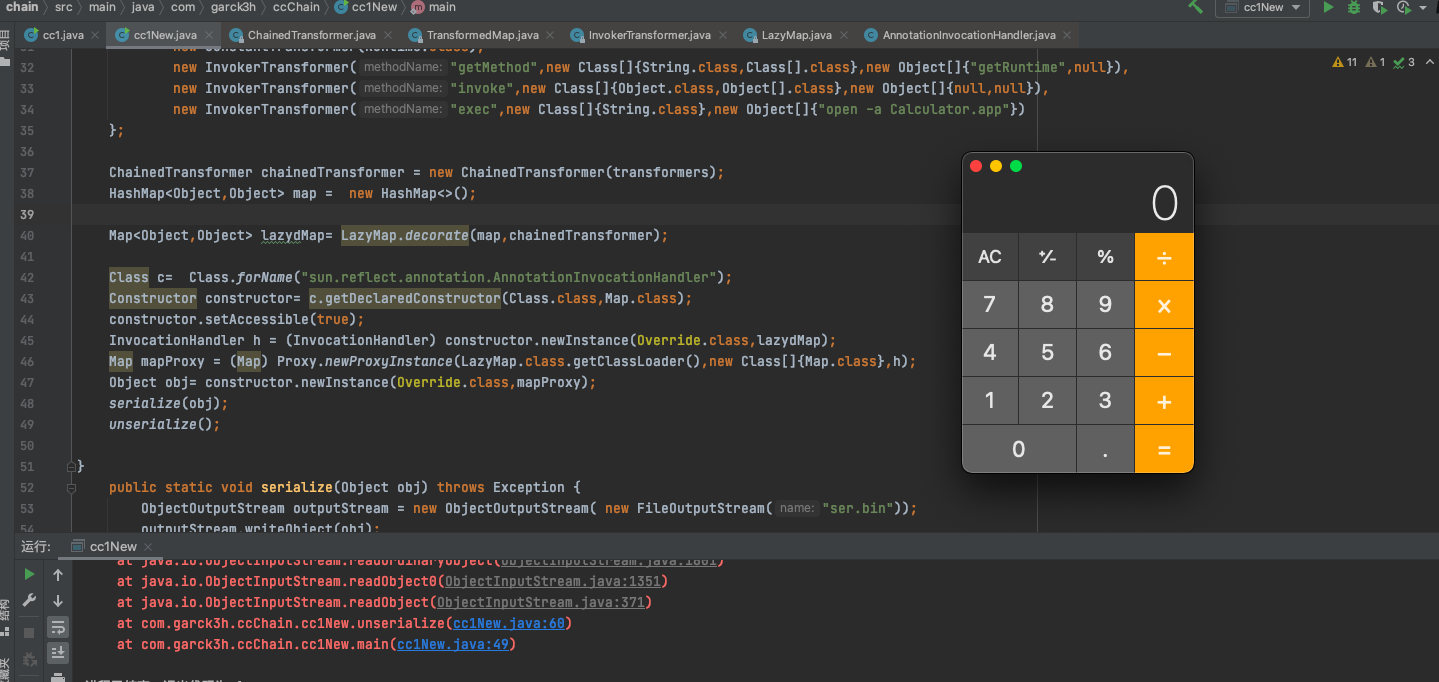Open the ObjectInputStream.java:1351 link
The height and width of the screenshot is (682, 1439).
tap(552, 581)
